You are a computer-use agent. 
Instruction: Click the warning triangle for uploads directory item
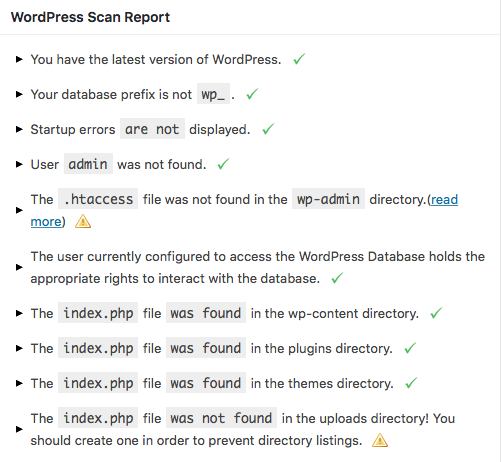point(380,440)
